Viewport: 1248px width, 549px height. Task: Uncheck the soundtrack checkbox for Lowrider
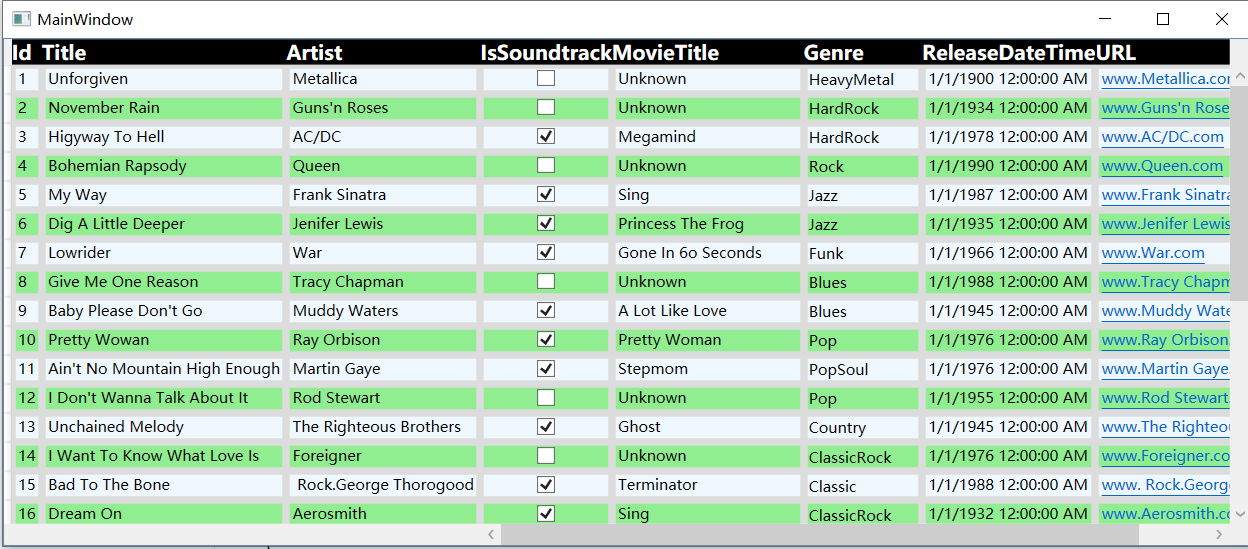click(x=546, y=252)
